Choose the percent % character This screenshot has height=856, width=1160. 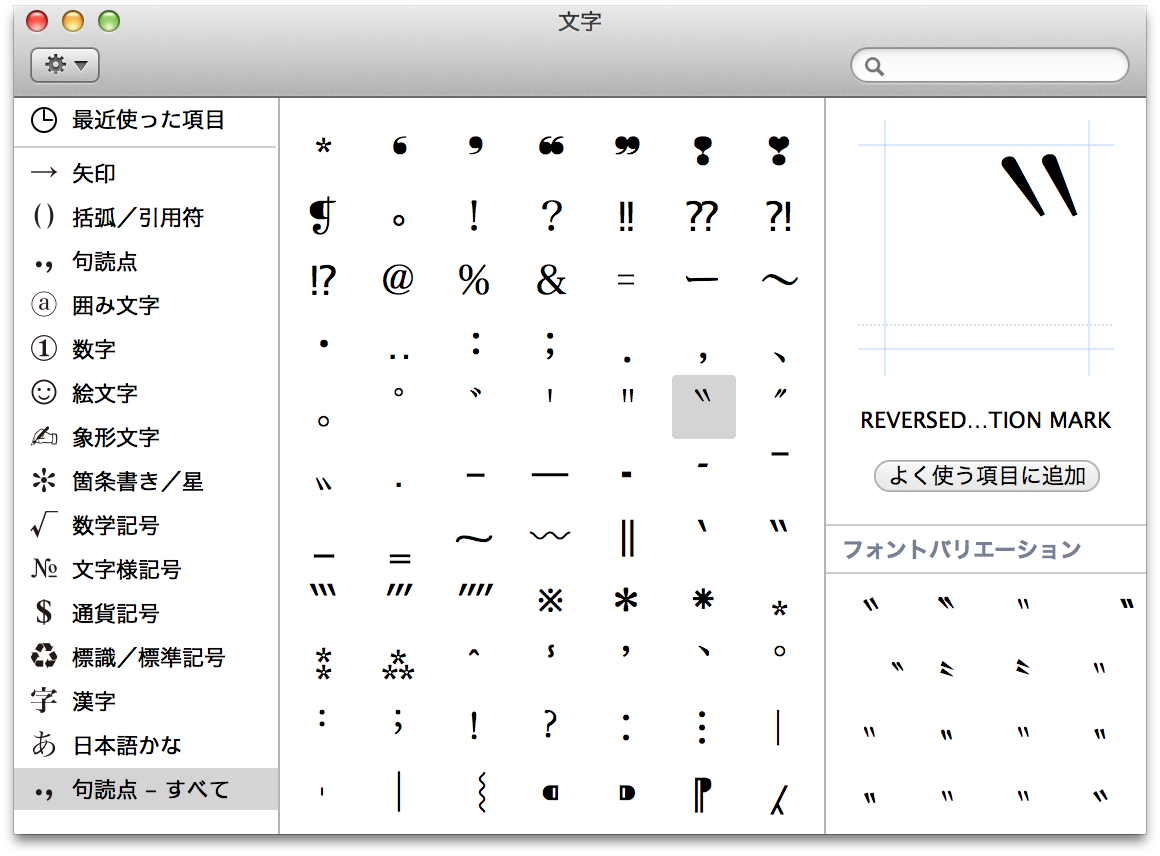coord(474,281)
